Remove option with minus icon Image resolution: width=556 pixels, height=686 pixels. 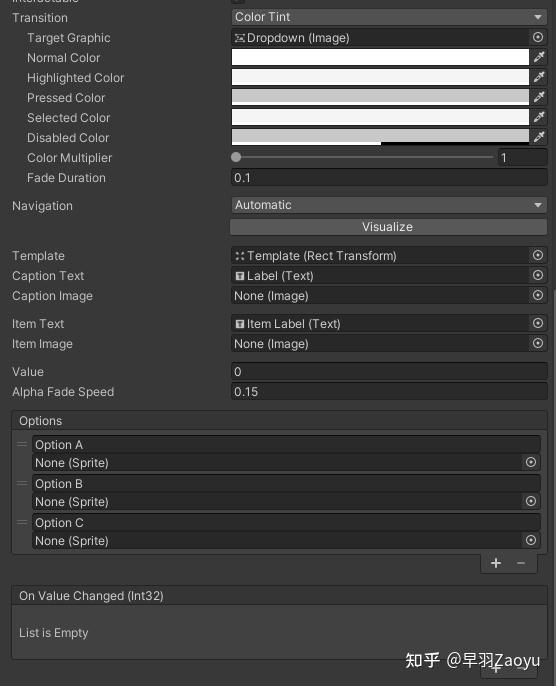pyautogui.click(x=521, y=563)
